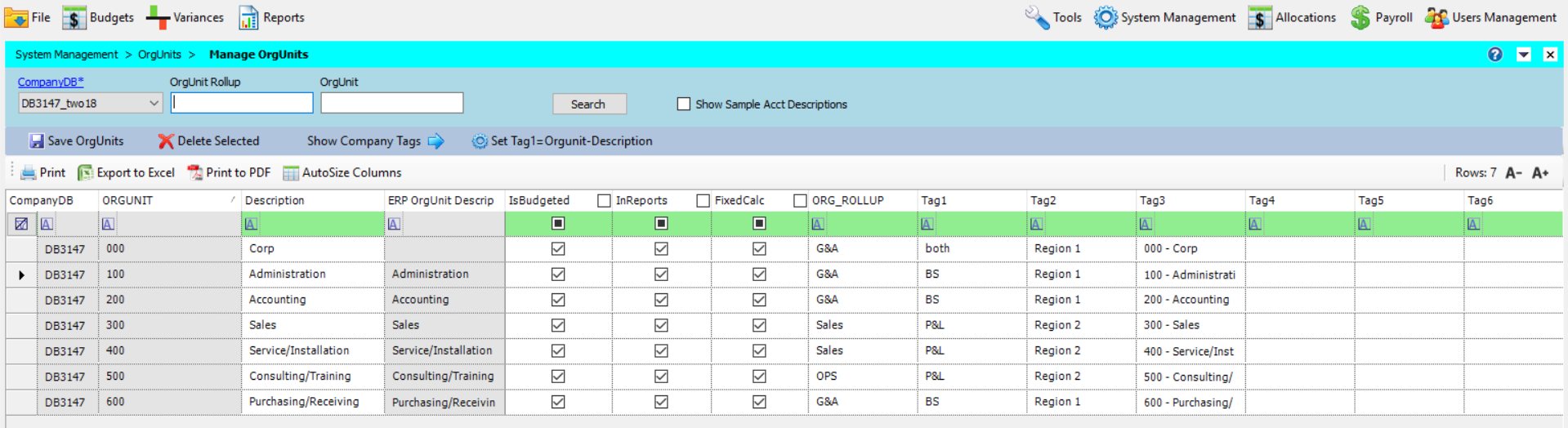Click Delete Selected
This screenshot has width=1568, height=428.
[208, 140]
